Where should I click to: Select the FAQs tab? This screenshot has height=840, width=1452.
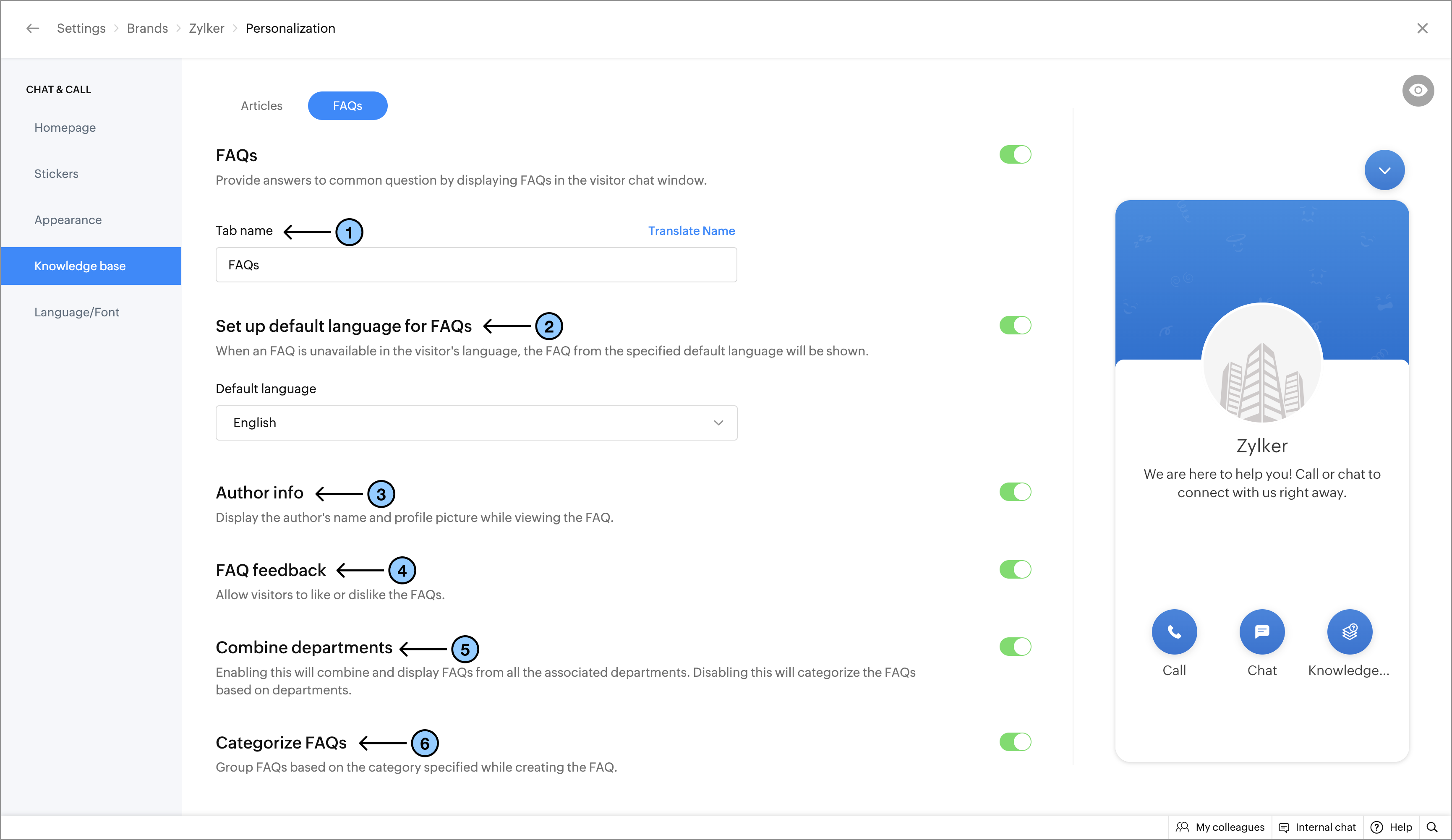[x=348, y=105]
